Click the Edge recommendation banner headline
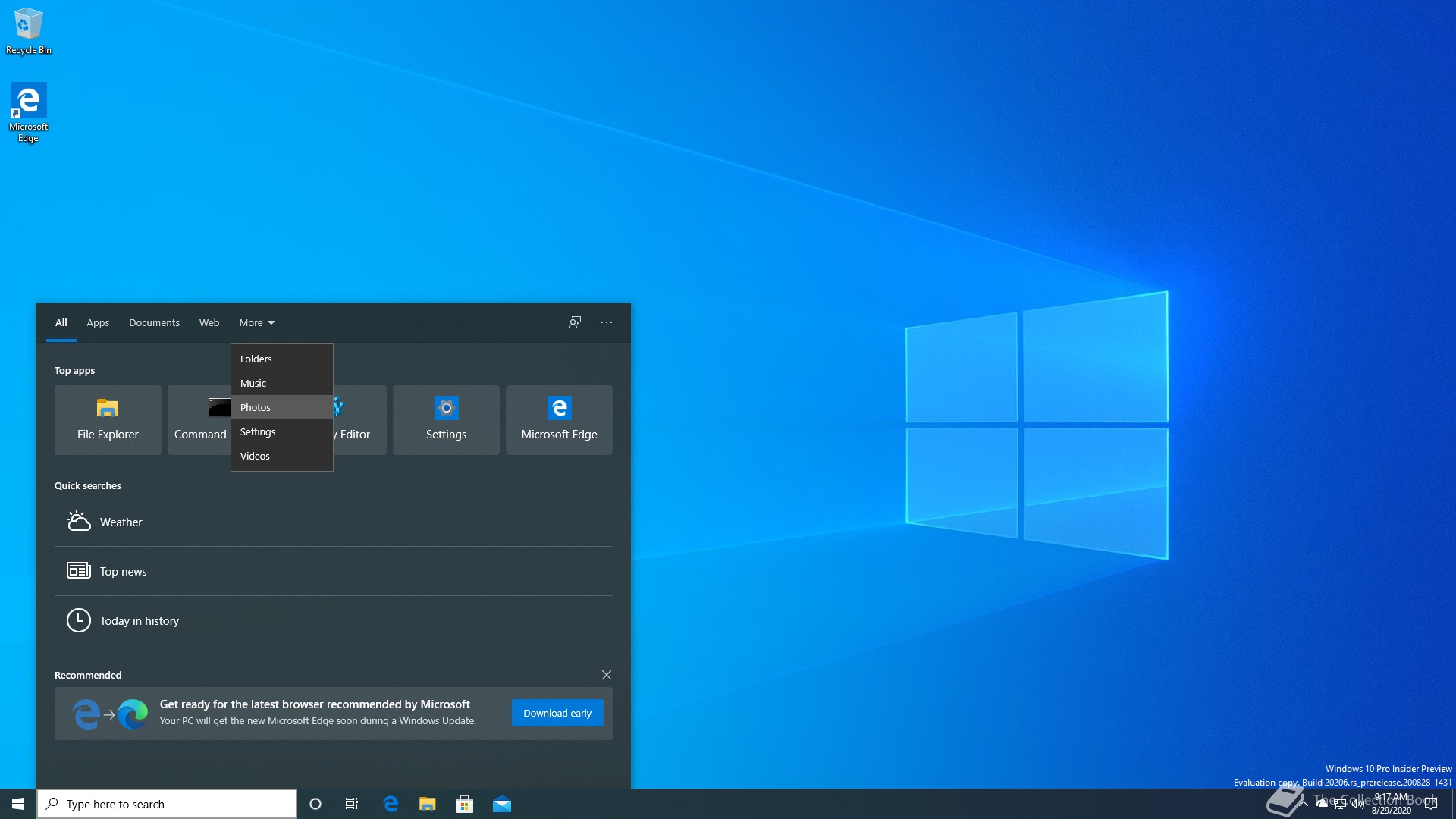1456x819 pixels. click(x=315, y=704)
